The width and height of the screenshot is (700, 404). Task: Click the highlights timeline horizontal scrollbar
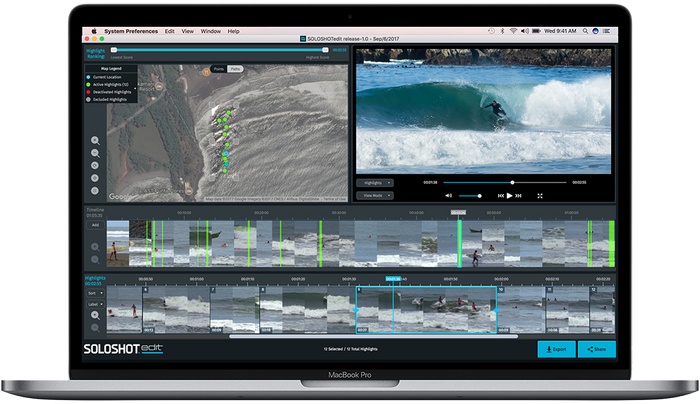374,337
